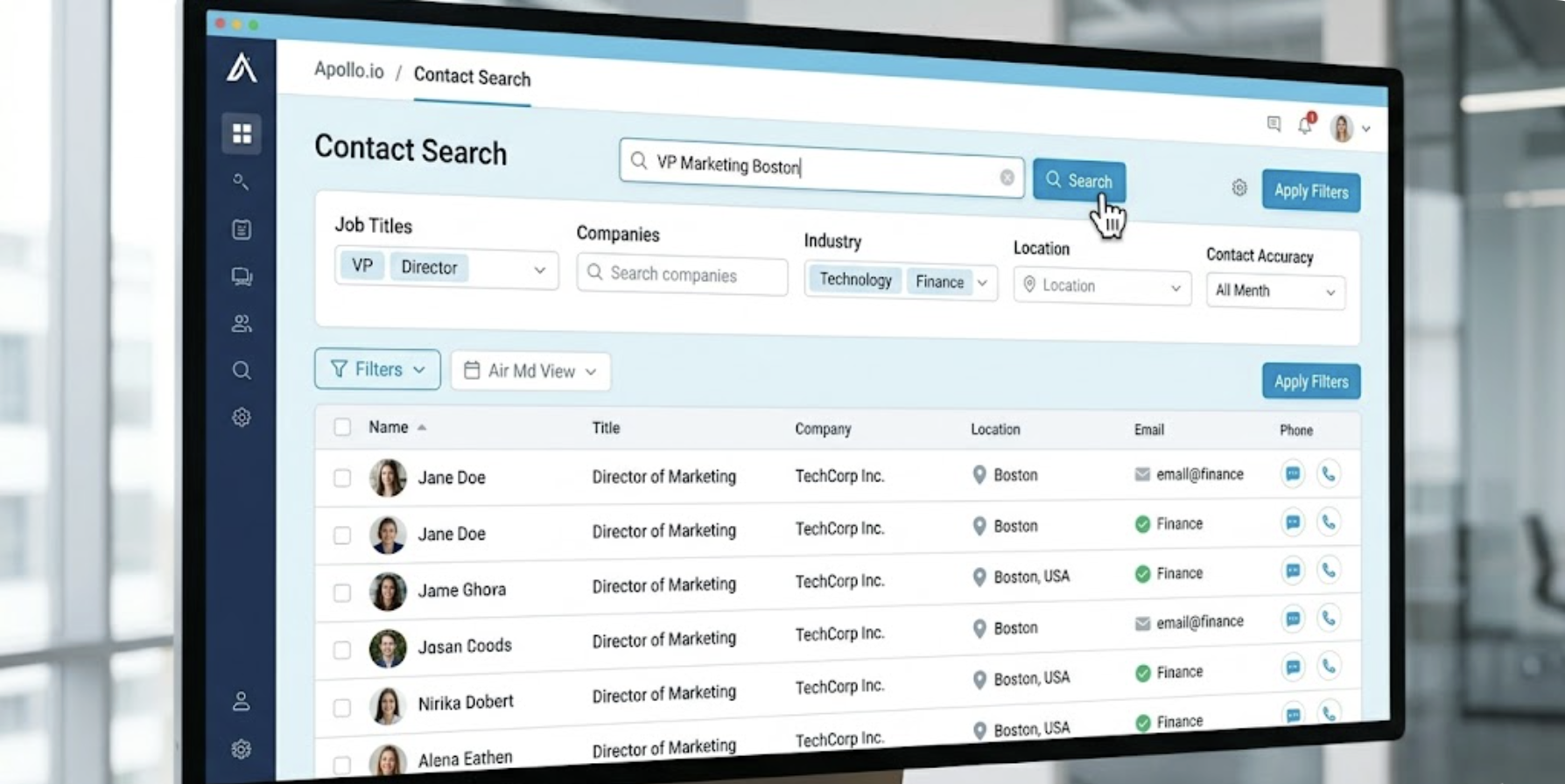The height and width of the screenshot is (784, 1565).
Task: Select the key icon in the sidebar
Action: [x=241, y=182]
